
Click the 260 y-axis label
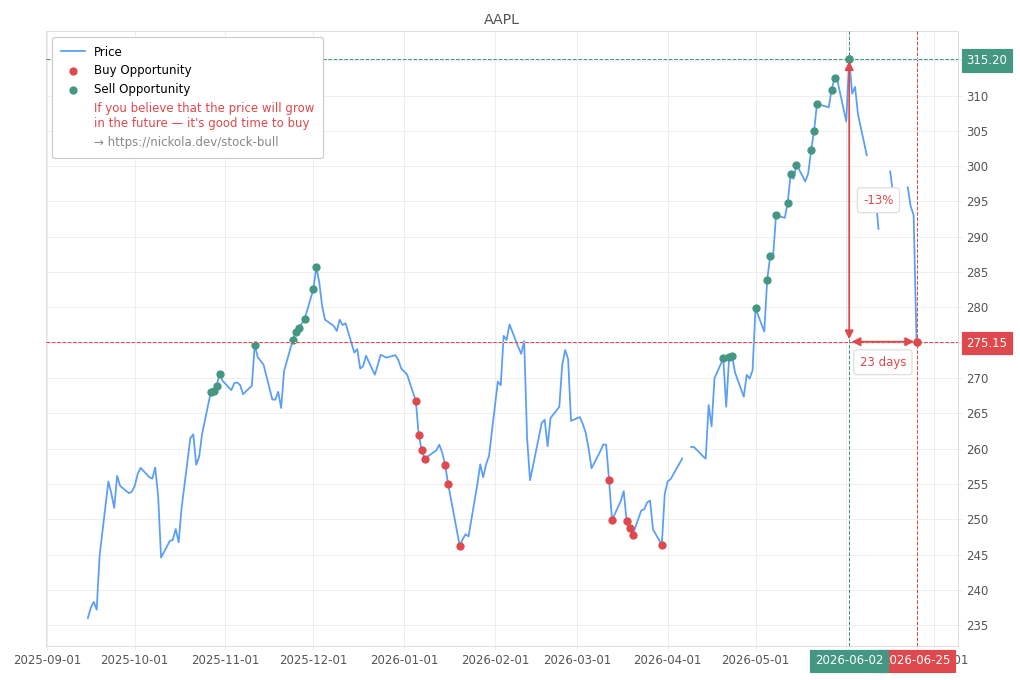(977, 450)
